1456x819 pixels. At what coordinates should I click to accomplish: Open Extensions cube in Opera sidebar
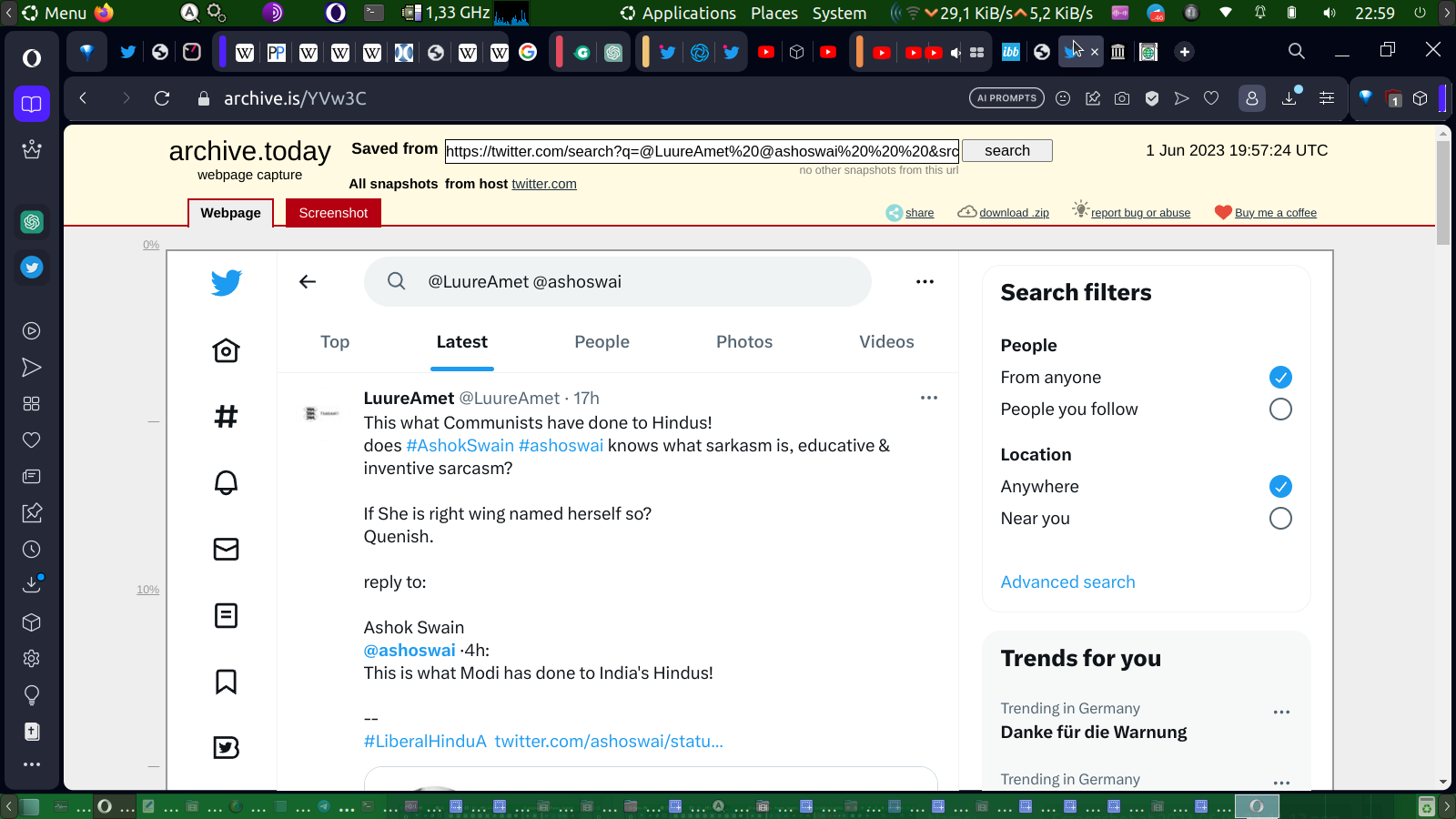(x=32, y=622)
